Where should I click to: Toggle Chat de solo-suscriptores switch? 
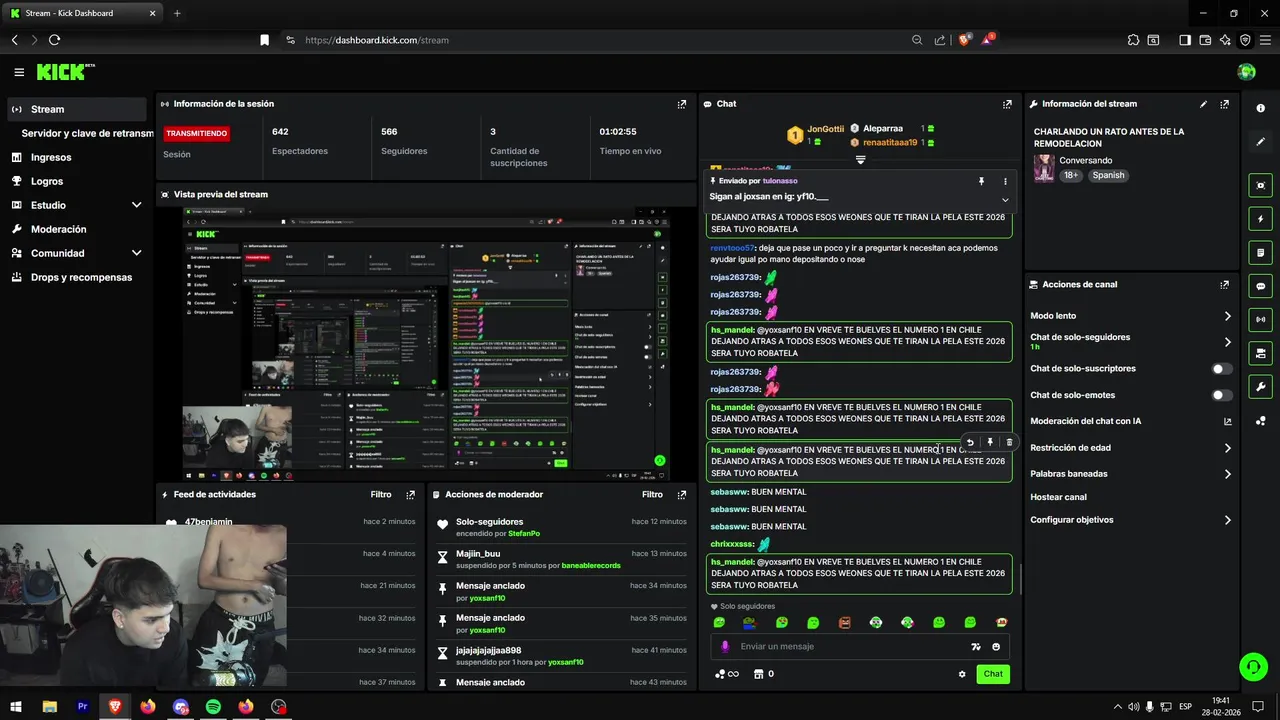pos(1222,369)
